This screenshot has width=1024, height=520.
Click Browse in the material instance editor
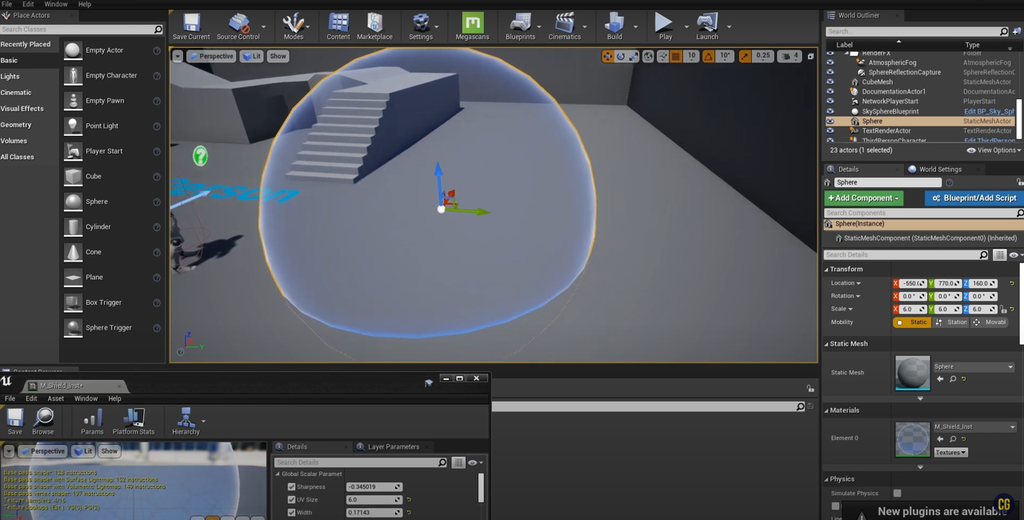43,421
